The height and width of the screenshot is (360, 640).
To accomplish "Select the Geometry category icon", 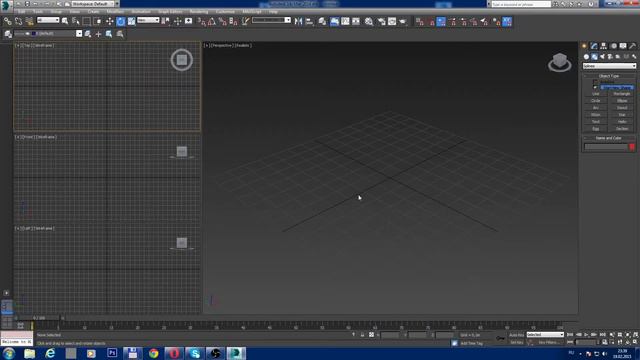I will click(x=587, y=56).
